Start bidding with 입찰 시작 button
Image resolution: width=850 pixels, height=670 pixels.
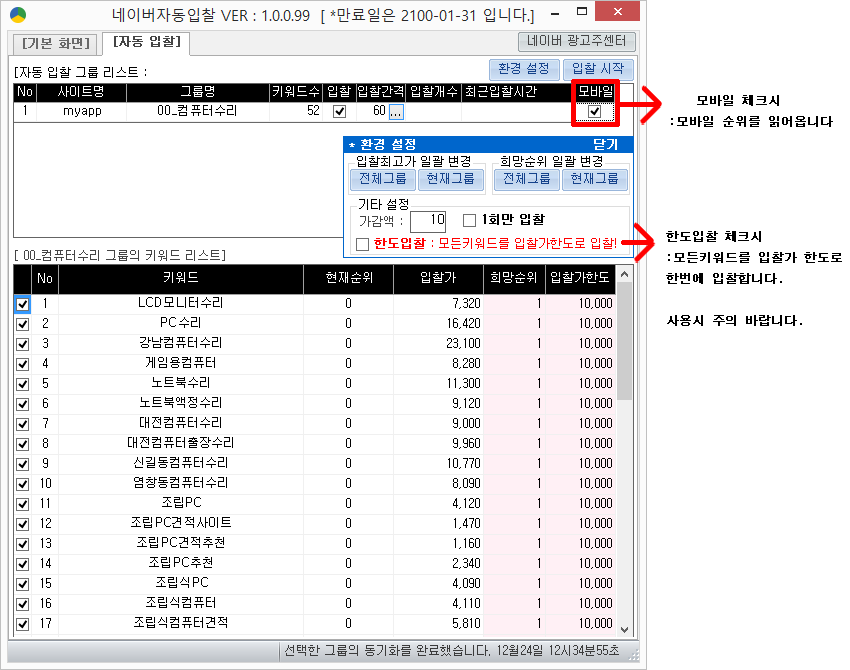coord(598,69)
